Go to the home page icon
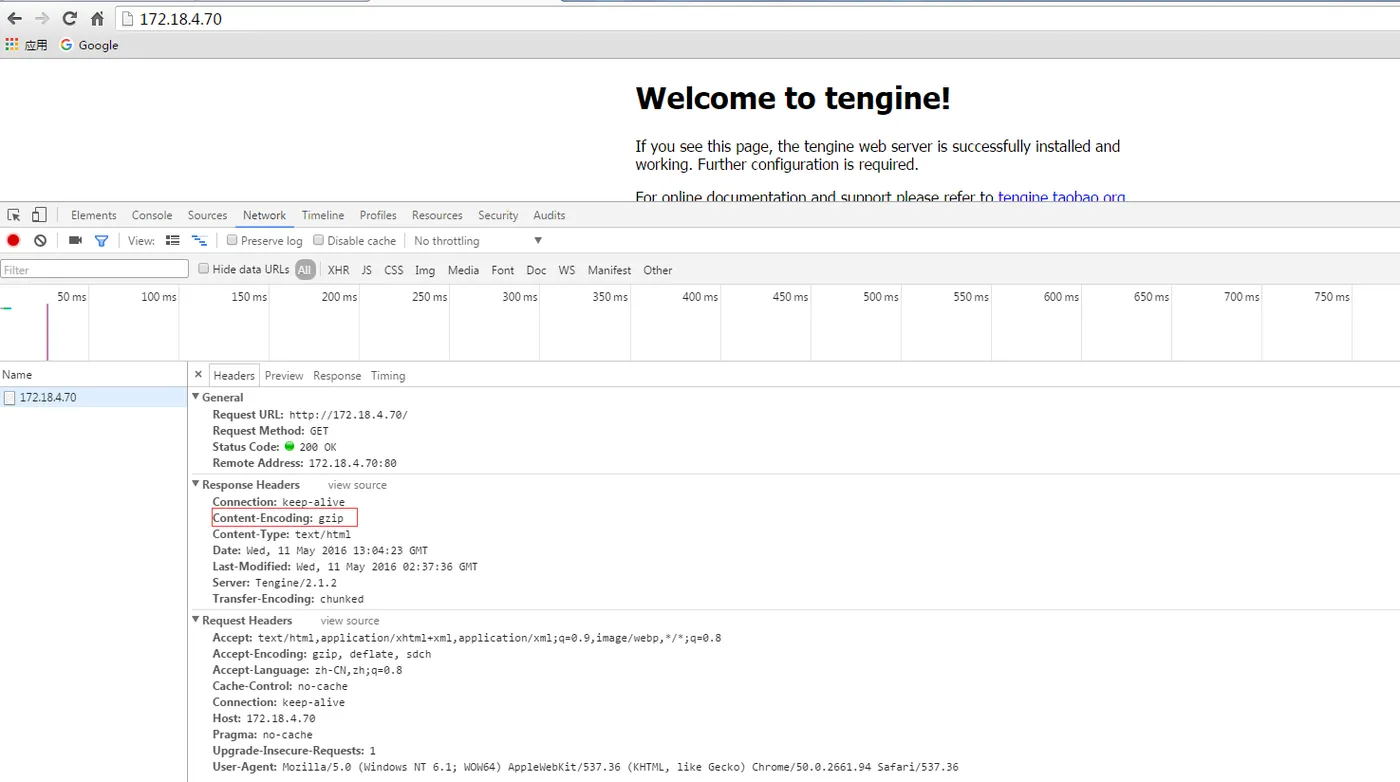Viewport: 1400px width, 782px height. (97, 18)
